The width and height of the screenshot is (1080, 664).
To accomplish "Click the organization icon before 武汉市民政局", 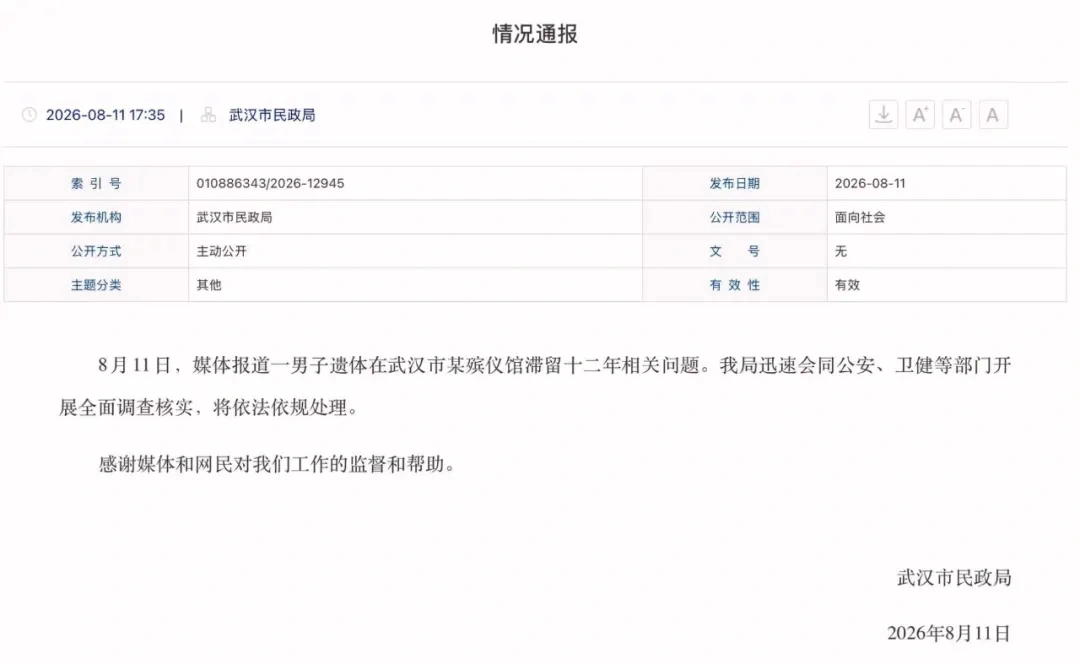I will click(x=208, y=114).
